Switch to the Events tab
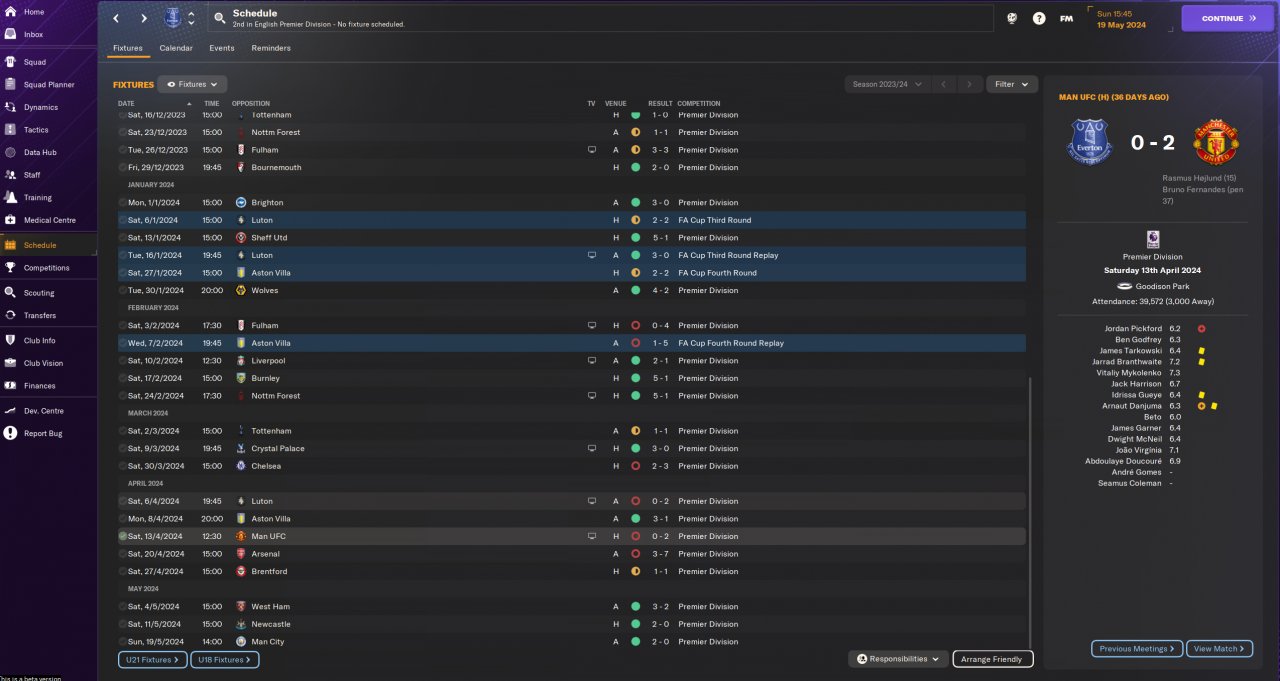1280x681 pixels. (x=222, y=48)
